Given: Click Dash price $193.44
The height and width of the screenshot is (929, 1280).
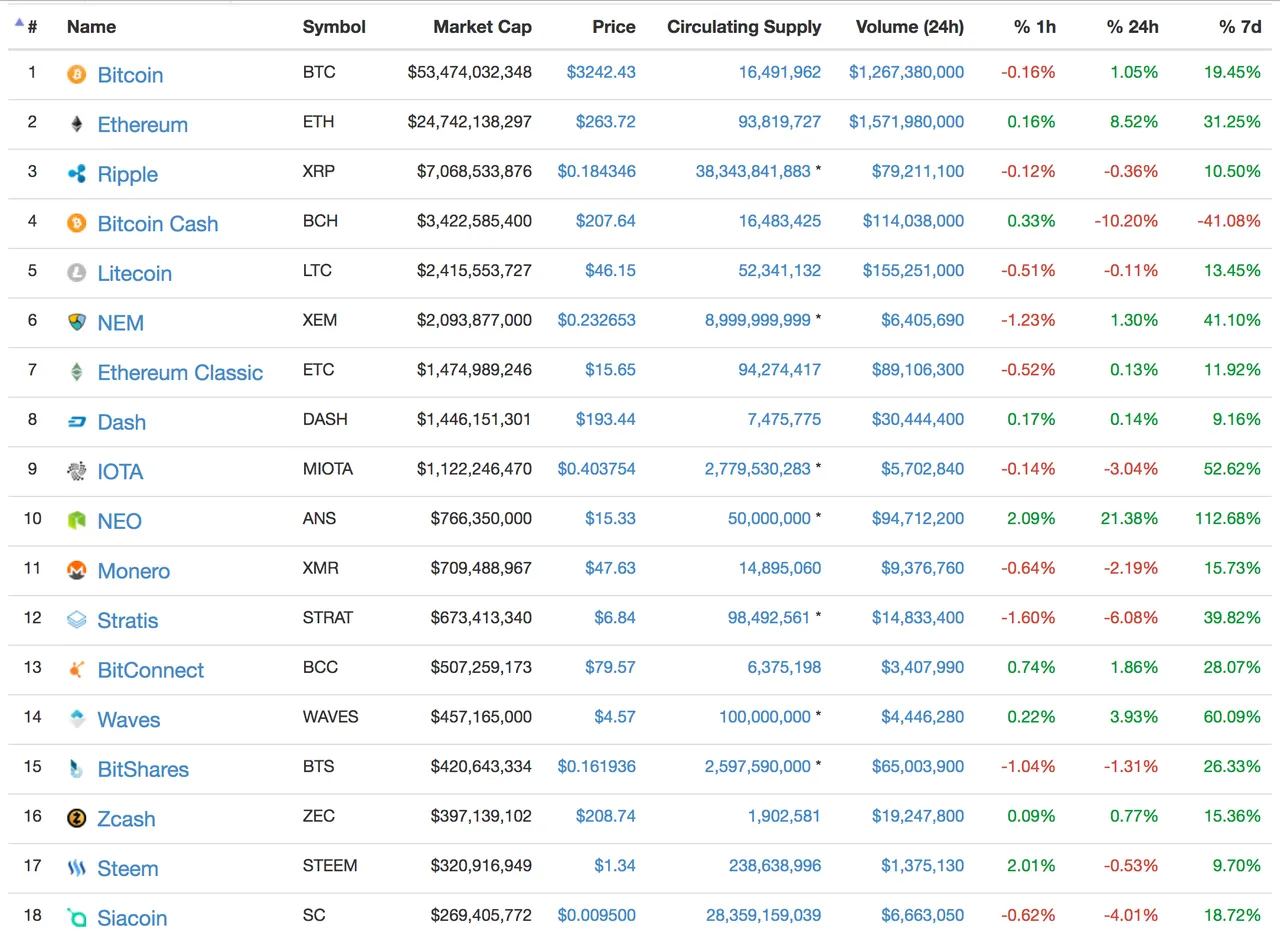Looking at the screenshot, I should 605,419.
